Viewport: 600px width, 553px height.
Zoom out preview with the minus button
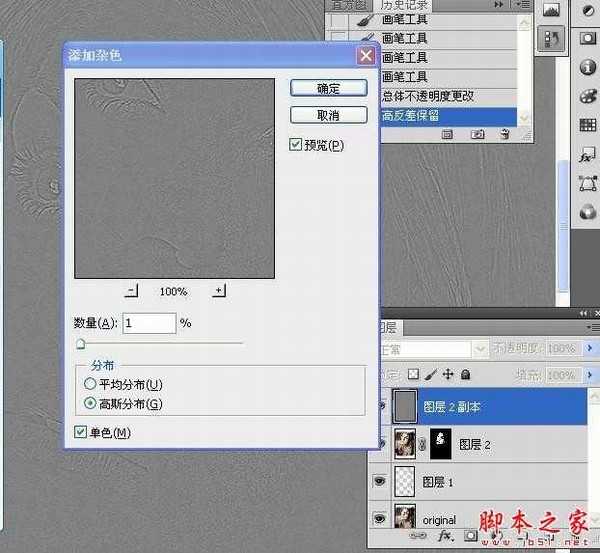(131, 291)
